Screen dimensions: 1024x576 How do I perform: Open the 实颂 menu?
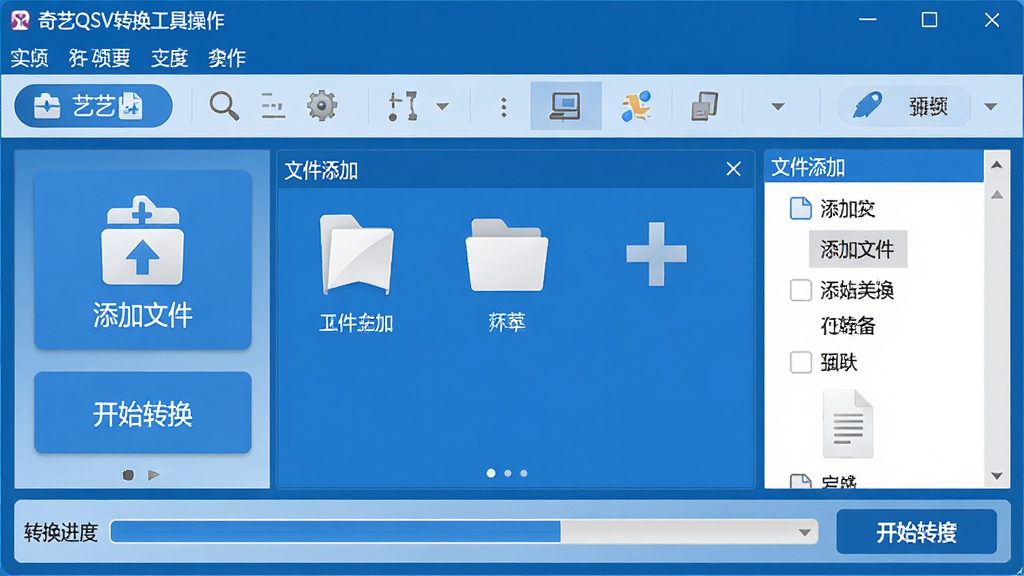(29, 58)
